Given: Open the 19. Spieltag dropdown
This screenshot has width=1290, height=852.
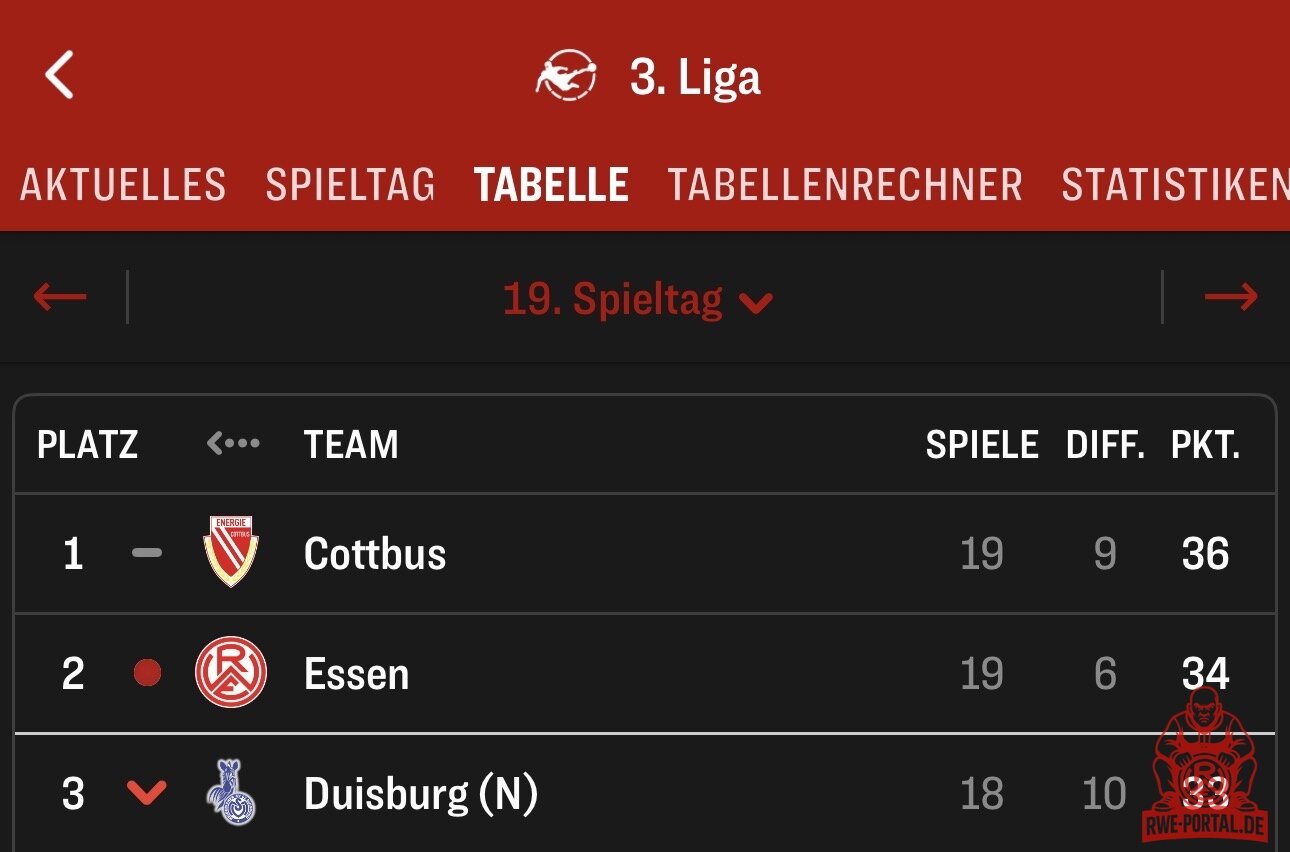Looking at the screenshot, I should pyautogui.click(x=638, y=299).
